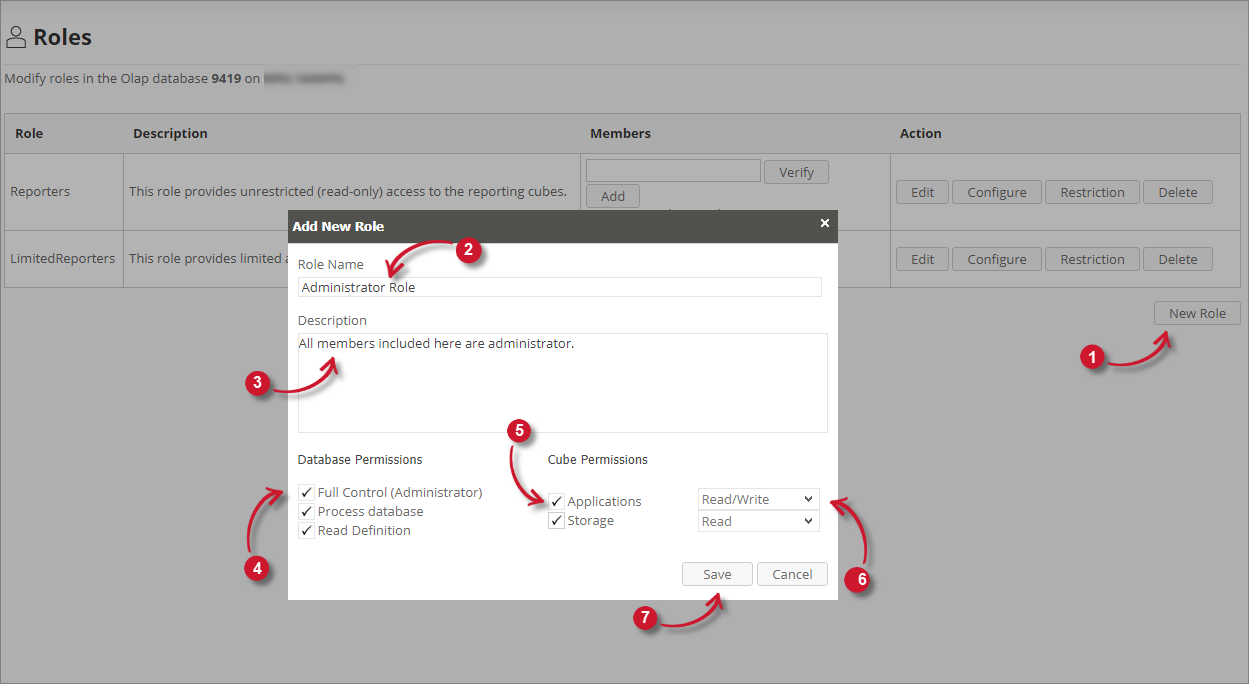Click the Roles user icon in header
This screenshot has width=1249, height=684.
(x=16, y=38)
